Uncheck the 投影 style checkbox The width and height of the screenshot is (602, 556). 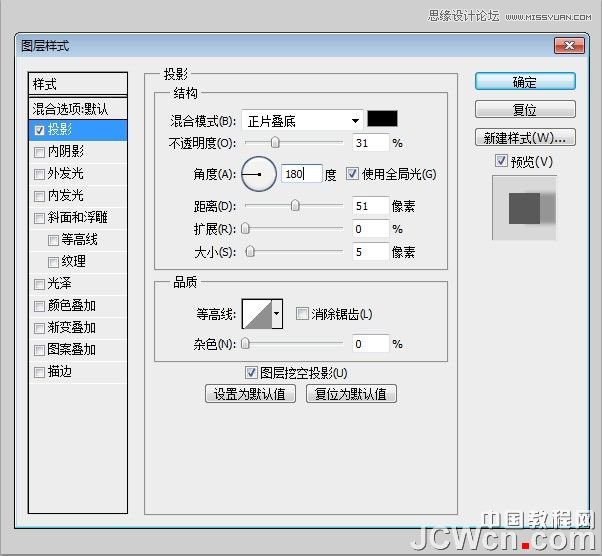(39, 130)
